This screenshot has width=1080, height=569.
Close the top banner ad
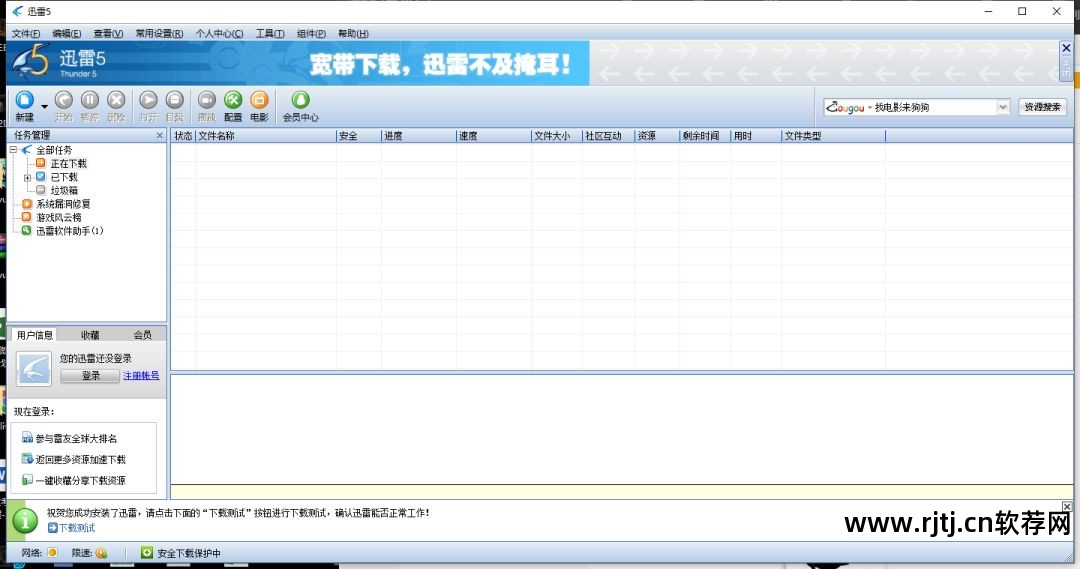point(1066,48)
